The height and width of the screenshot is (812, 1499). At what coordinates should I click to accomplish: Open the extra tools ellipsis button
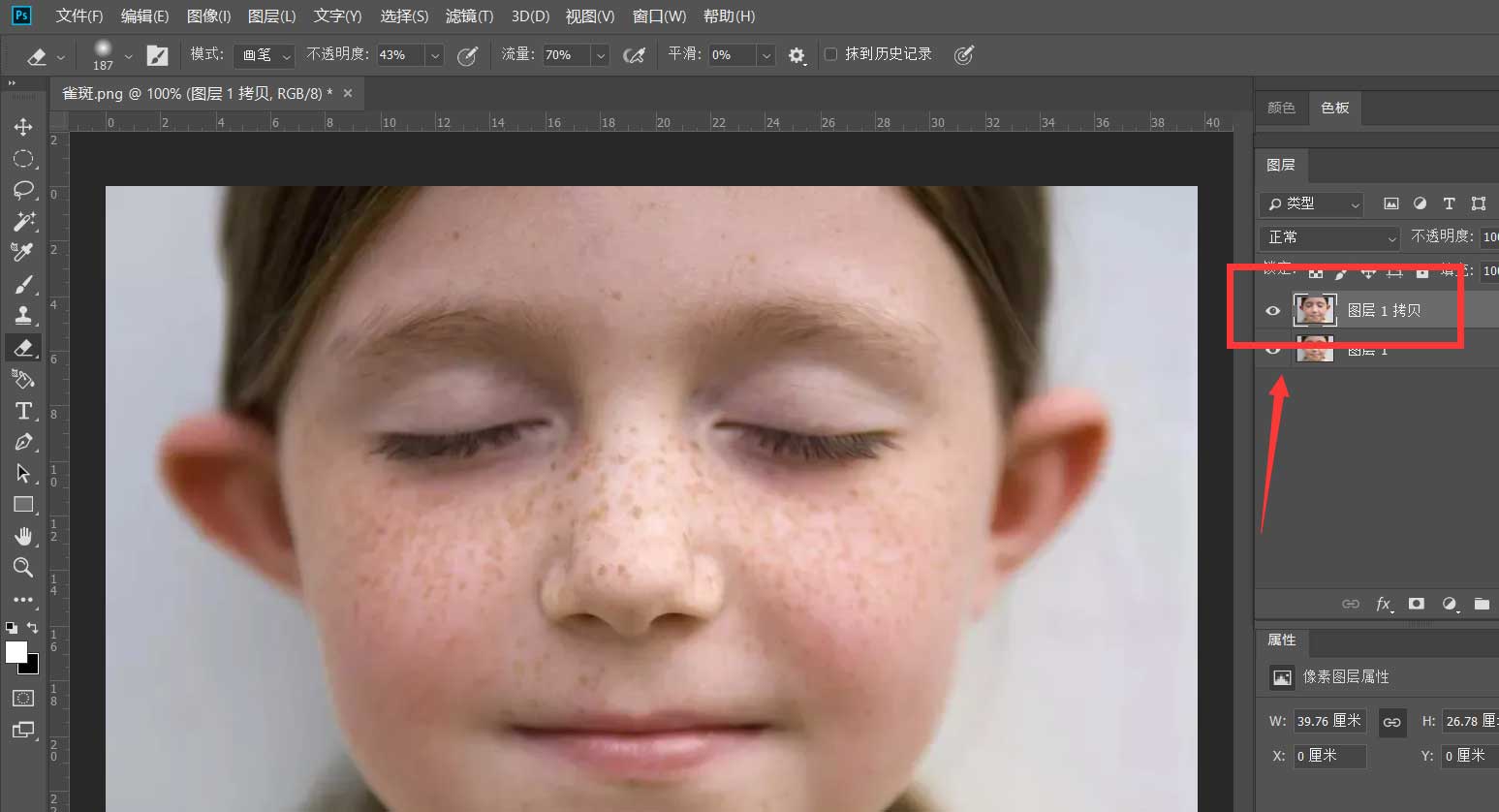[23, 599]
